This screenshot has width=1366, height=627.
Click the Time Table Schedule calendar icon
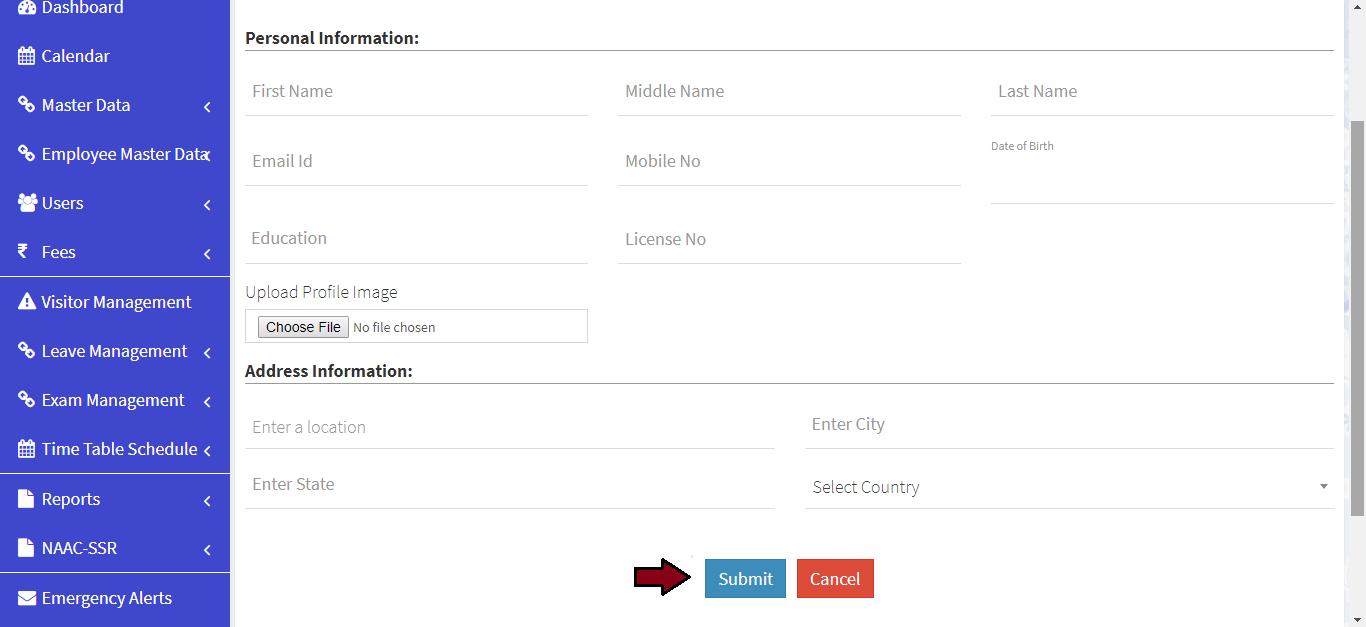tap(27, 449)
